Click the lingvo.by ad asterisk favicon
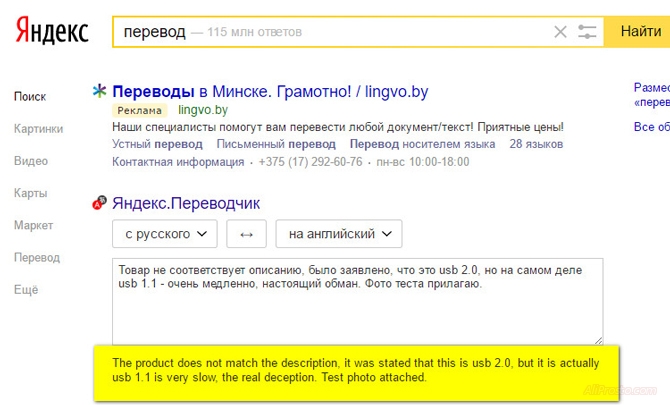The width and height of the screenshot is (670, 405). 99,91
